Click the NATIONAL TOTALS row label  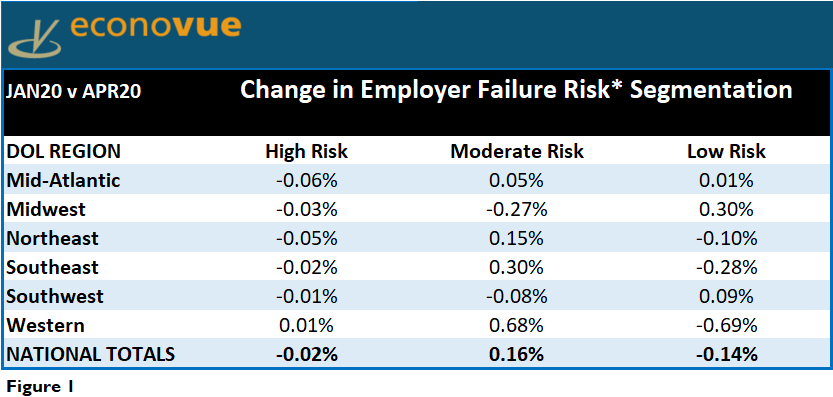pos(90,354)
